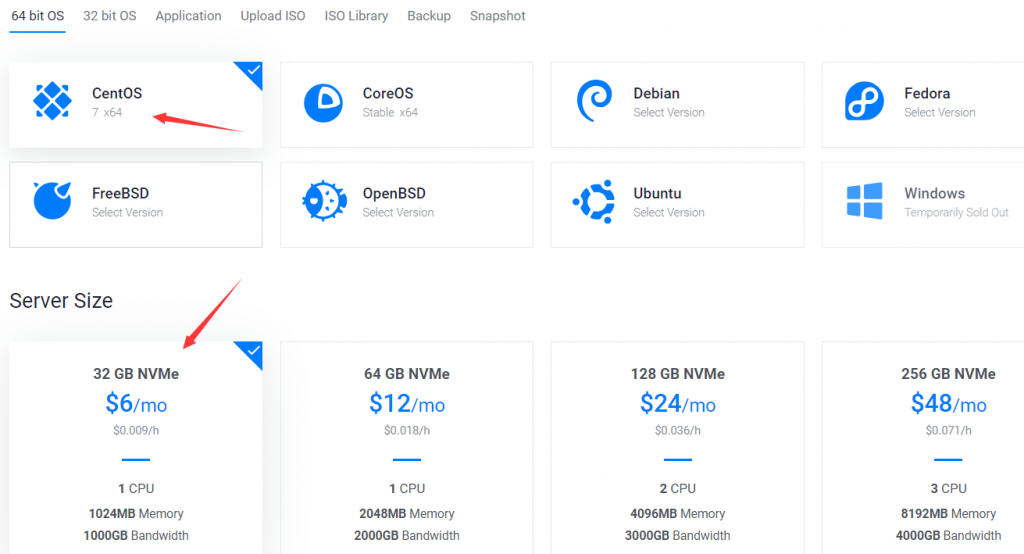Pick the 256 GB NVMe plan title
The image size is (1024, 554).
point(948,374)
